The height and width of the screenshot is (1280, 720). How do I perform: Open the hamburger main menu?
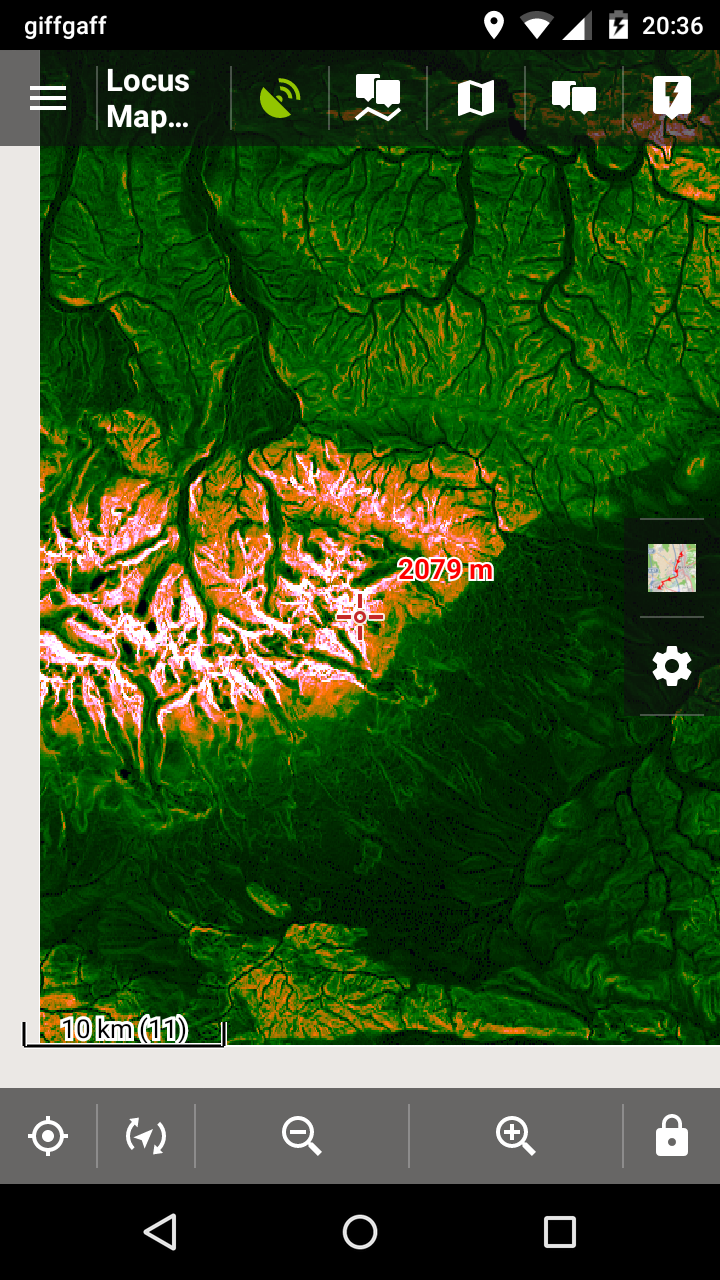pos(48,98)
